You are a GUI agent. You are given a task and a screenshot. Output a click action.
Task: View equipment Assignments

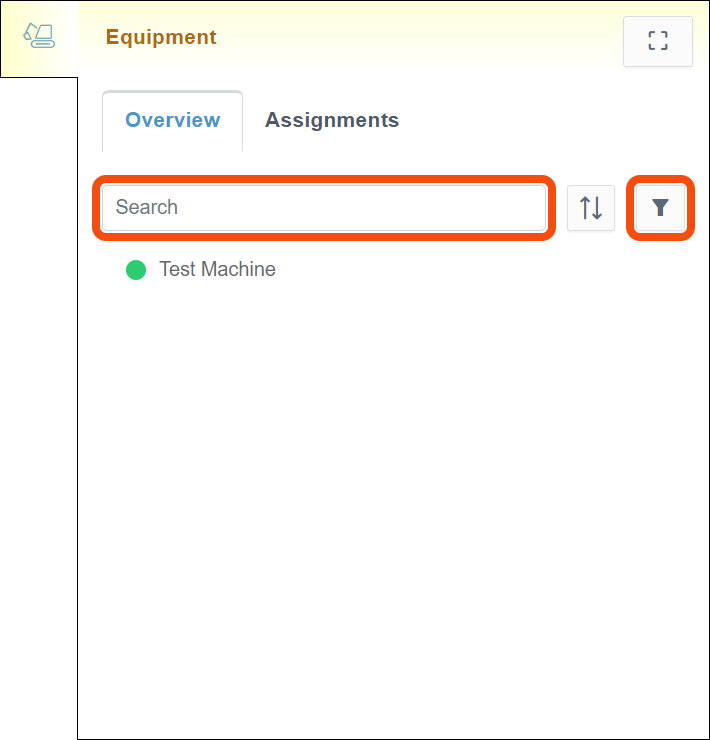click(332, 121)
